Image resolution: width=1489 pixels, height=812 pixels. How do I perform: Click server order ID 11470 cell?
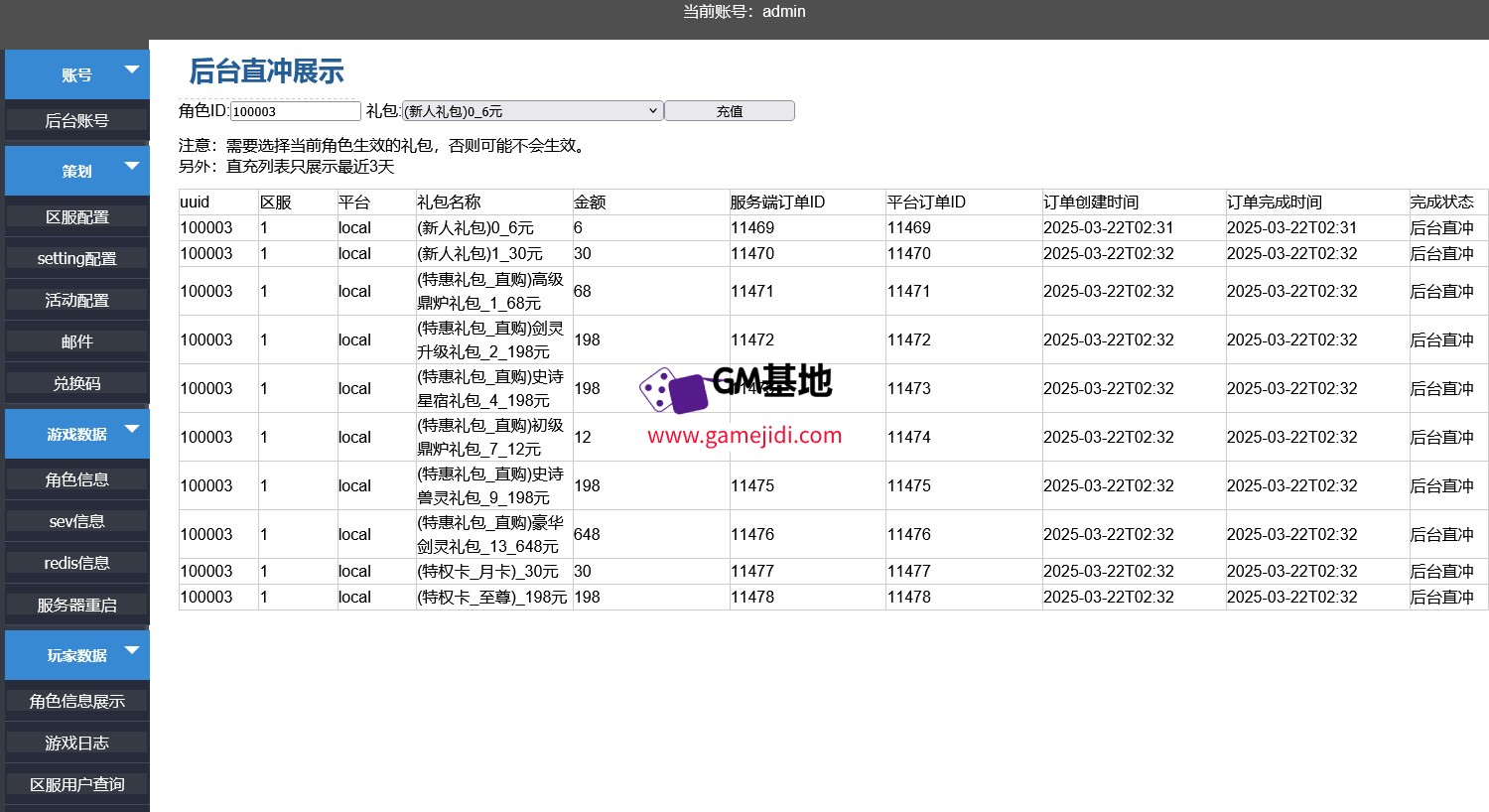(x=807, y=254)
